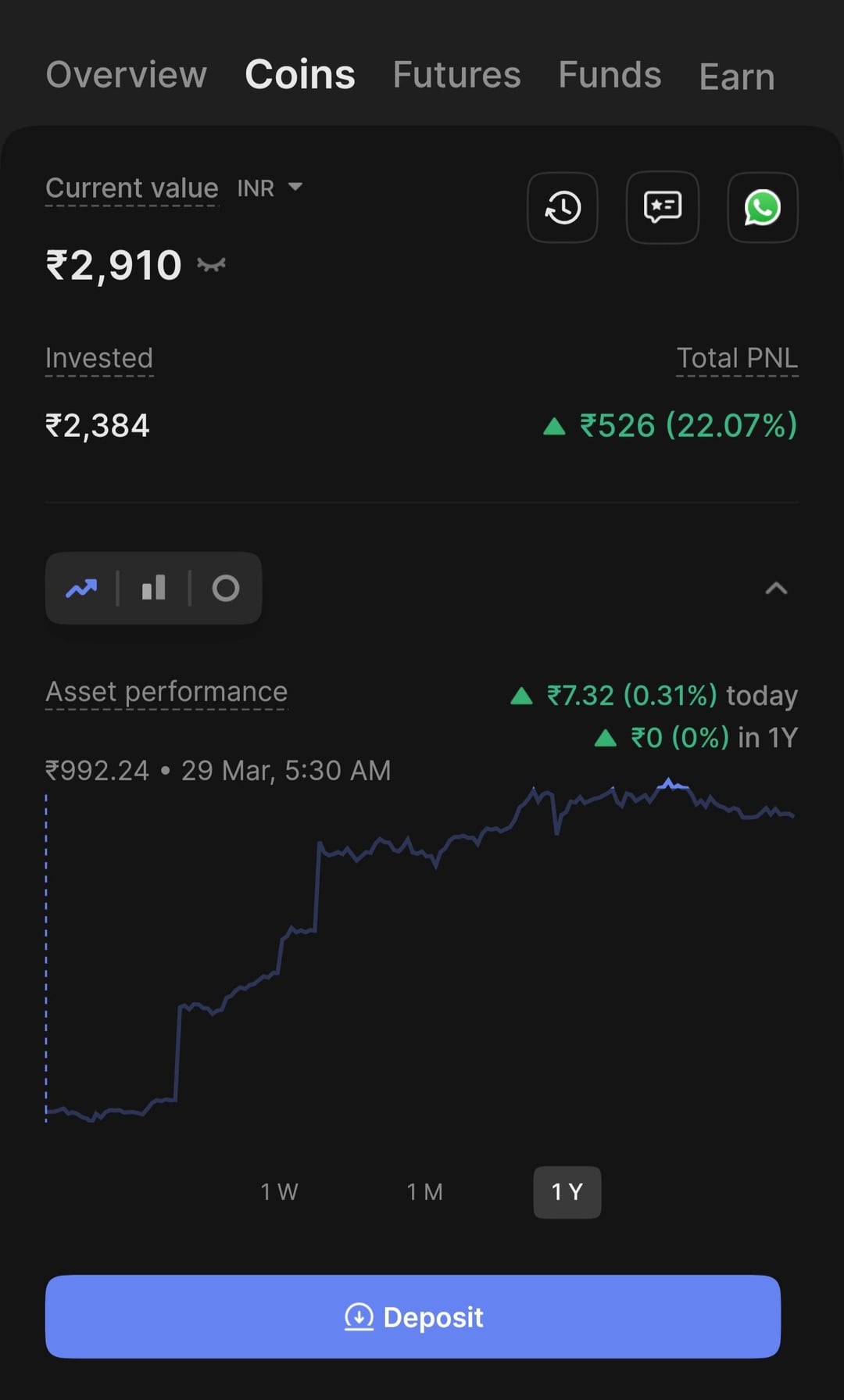
Task: Tap the feedback star chat icon
Action: tap(663, 208)
